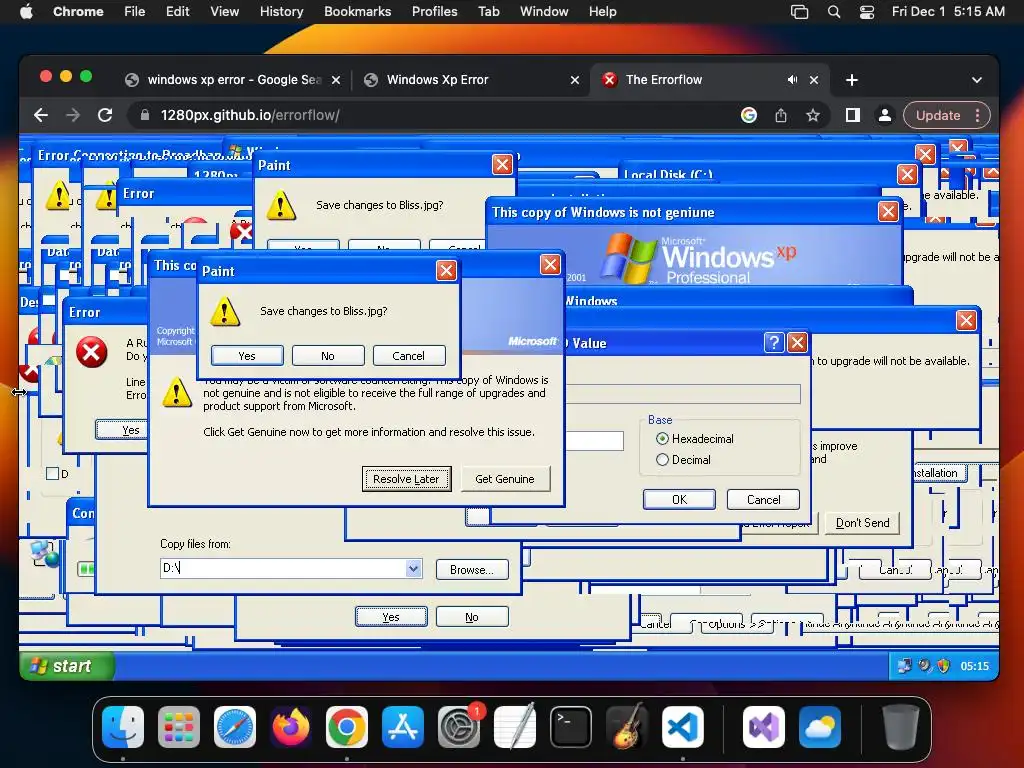Image resolution: width=1024 pixels, height=768 pixels.
Task: Open the Chrome three-dot menu
Action: point(978,116)
